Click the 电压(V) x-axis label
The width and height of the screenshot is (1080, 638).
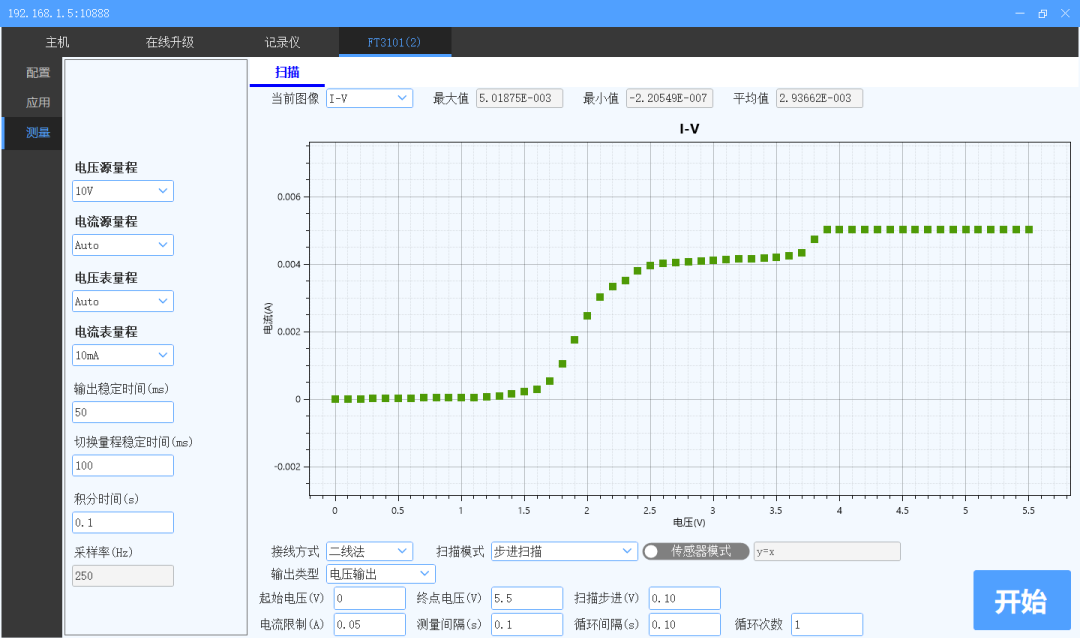pyautogui.click(x=689, y=523)
